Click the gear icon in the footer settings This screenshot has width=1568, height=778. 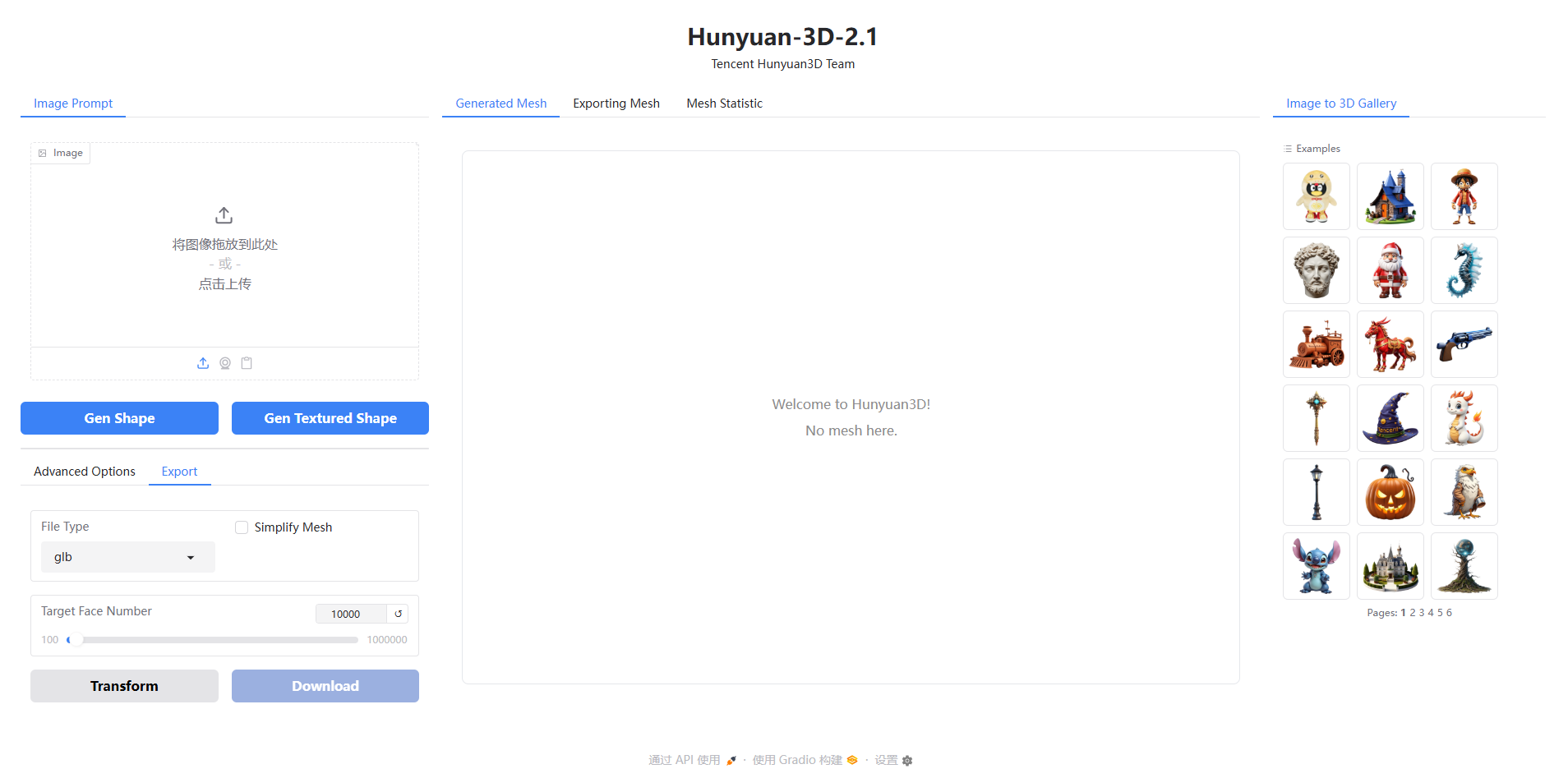click(907, 761)
